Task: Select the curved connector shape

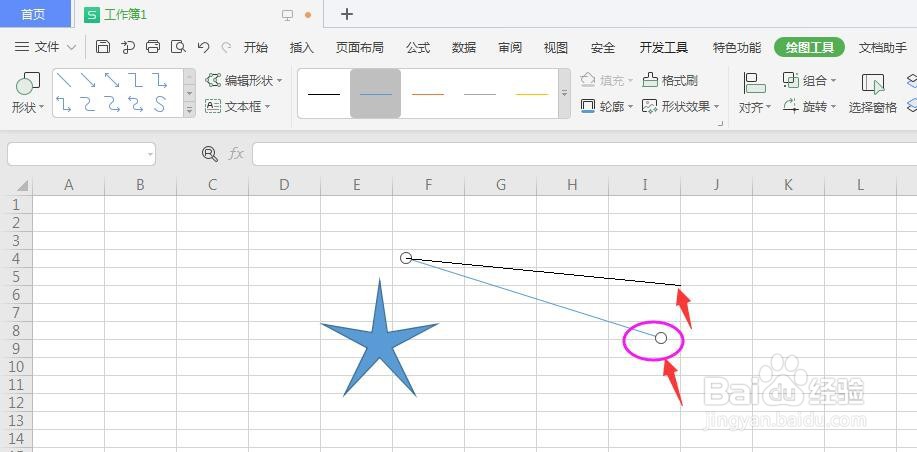Action: coord(88,104)
